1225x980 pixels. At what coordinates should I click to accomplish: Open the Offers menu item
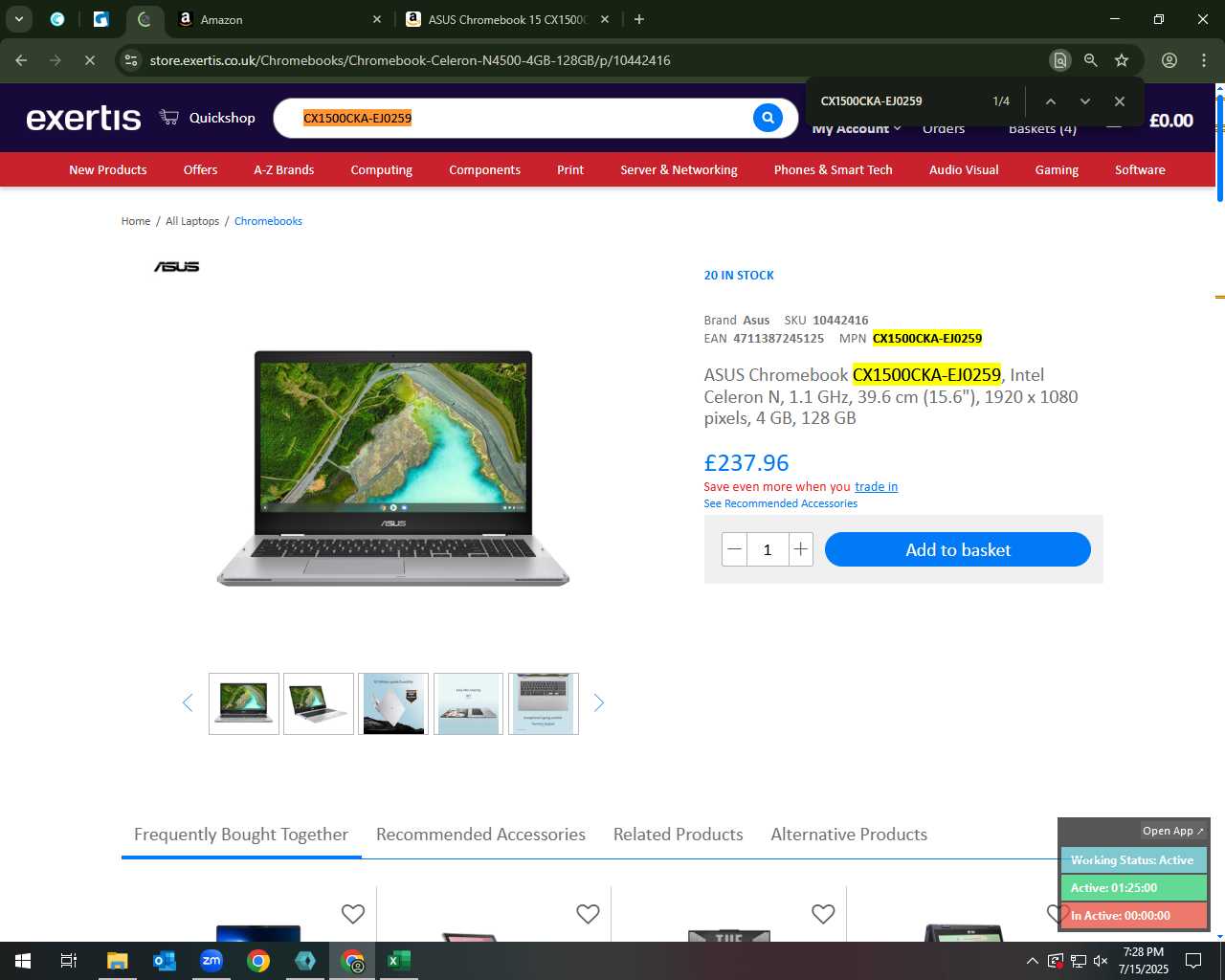click(200, 169)
